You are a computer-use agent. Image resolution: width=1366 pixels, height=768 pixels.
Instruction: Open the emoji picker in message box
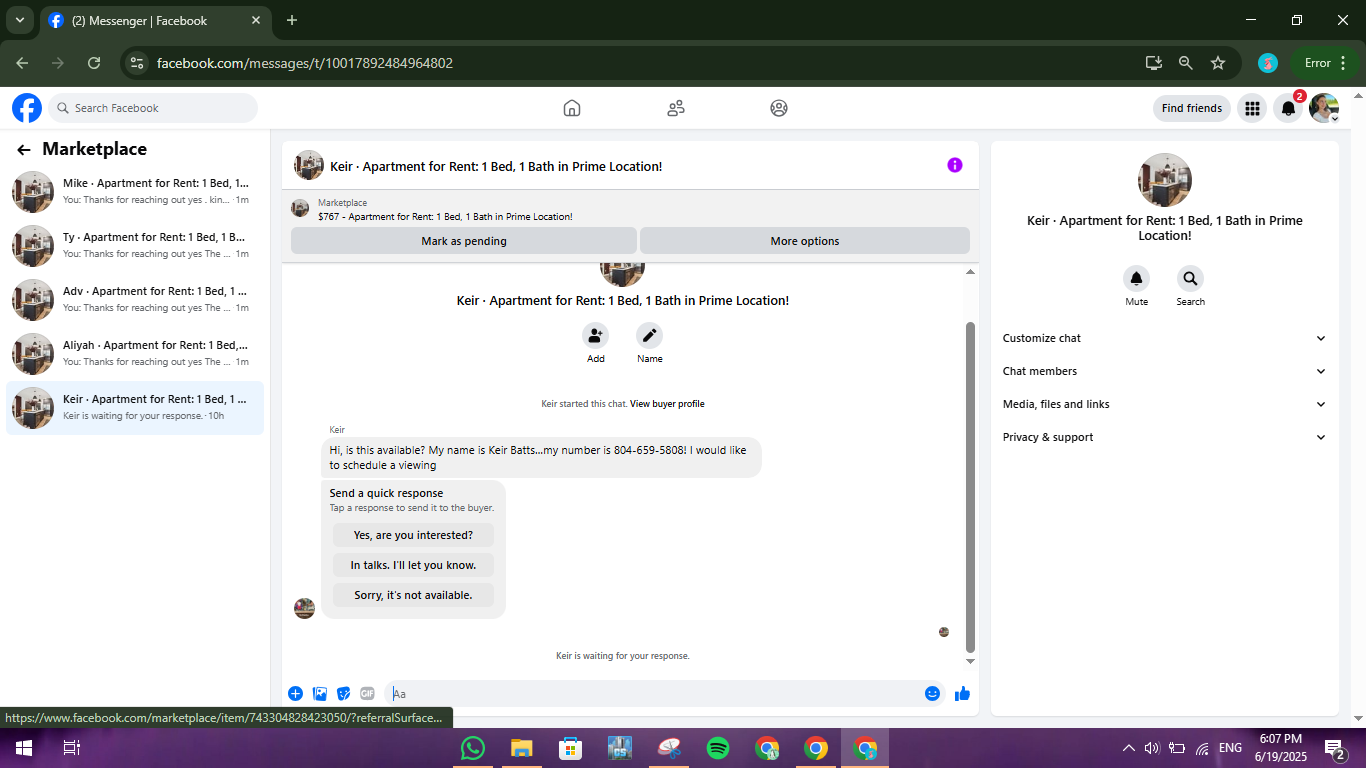coord(932,693)
